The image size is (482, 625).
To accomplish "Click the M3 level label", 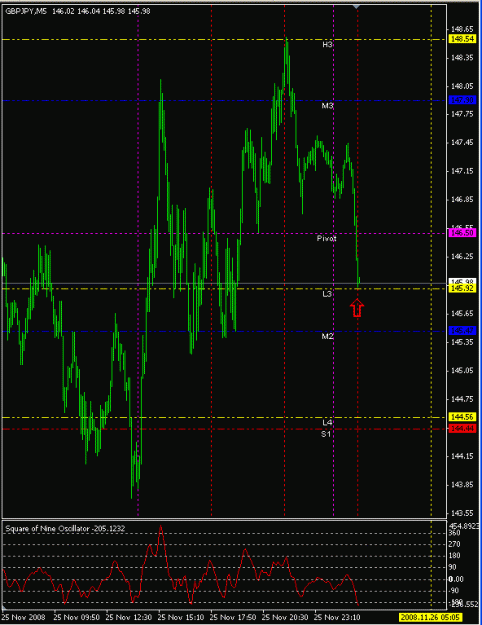I will pyautogui.click(x=327, y=106).
